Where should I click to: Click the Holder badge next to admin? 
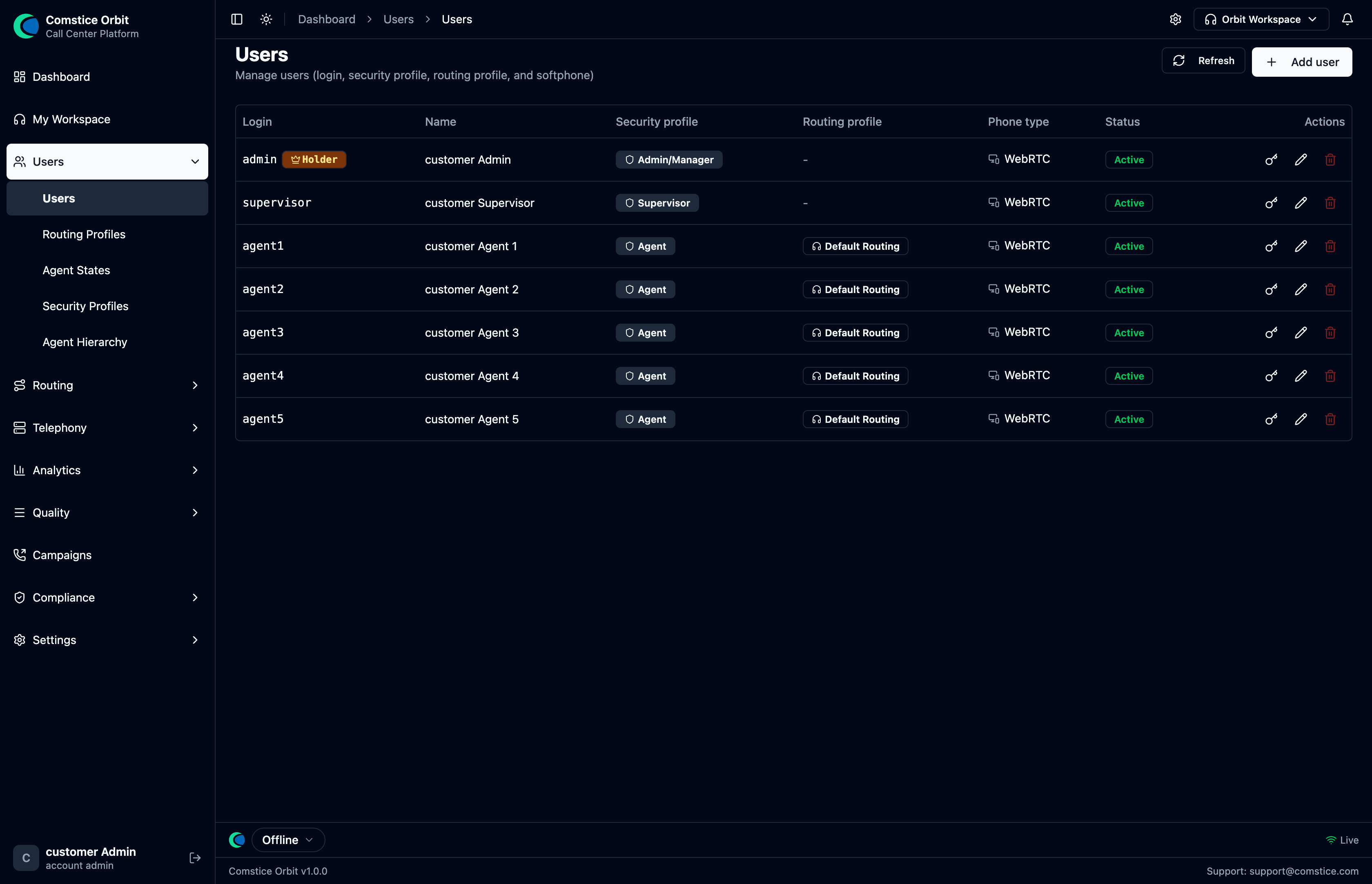pyautogui.click(x=314, y=159)
